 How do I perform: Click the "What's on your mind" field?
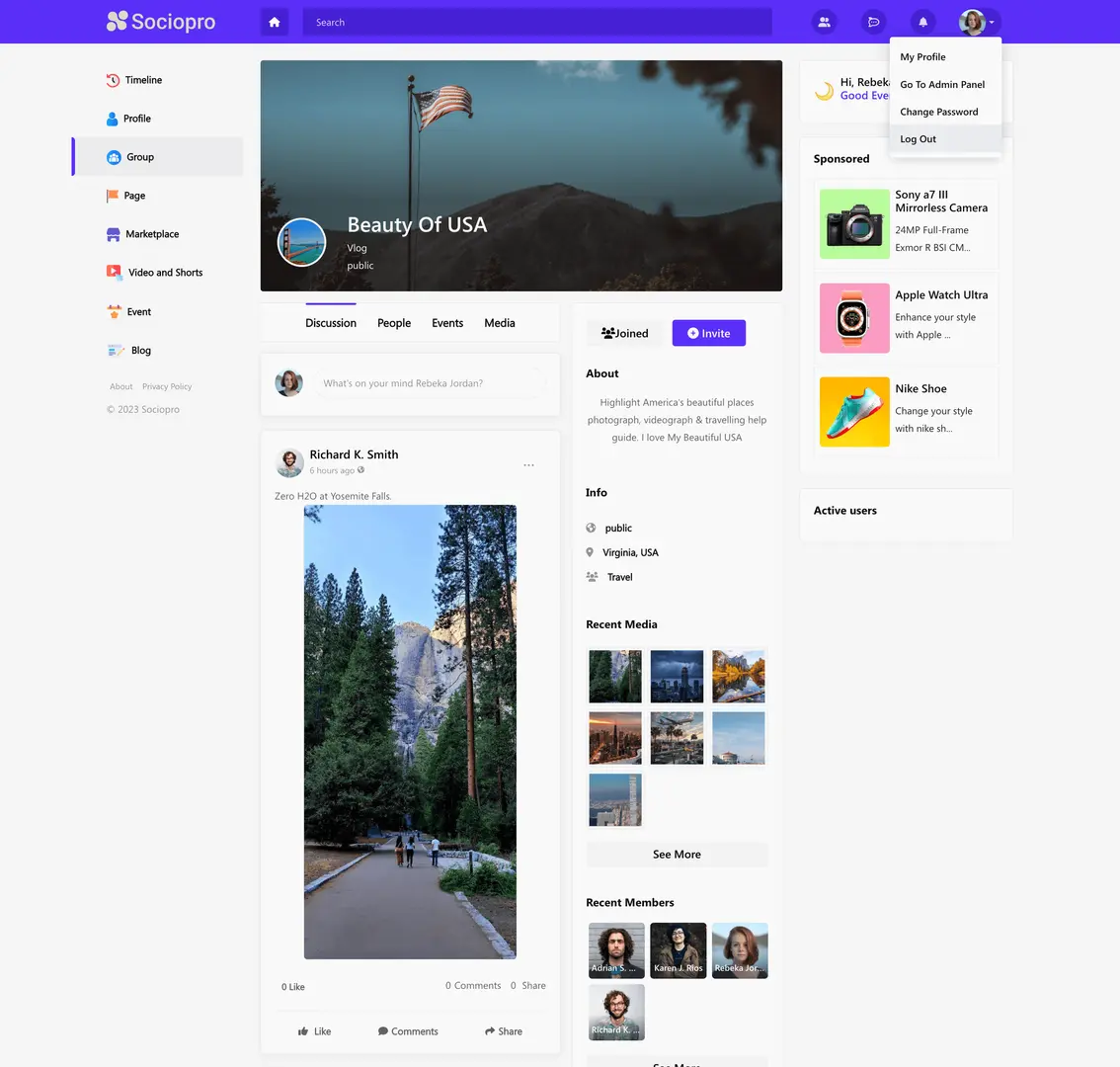[x=430, y=383]
